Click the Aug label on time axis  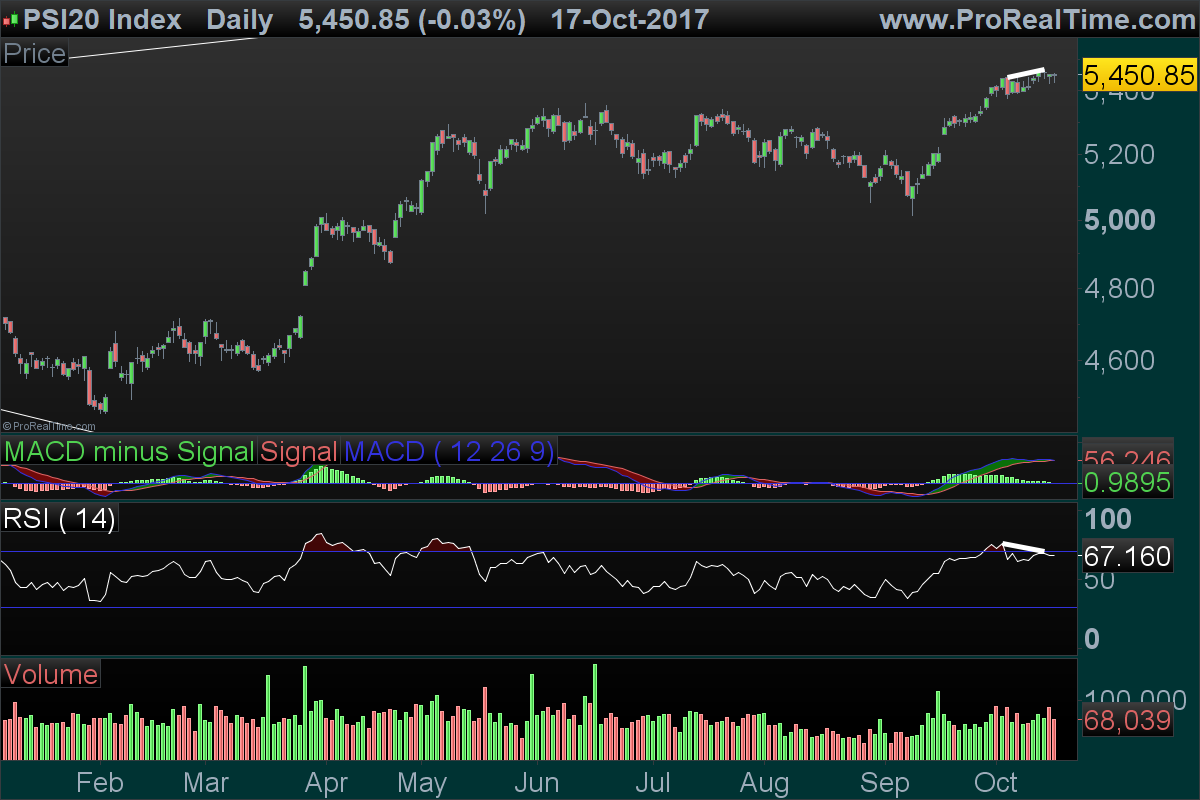tap(767, 782)
